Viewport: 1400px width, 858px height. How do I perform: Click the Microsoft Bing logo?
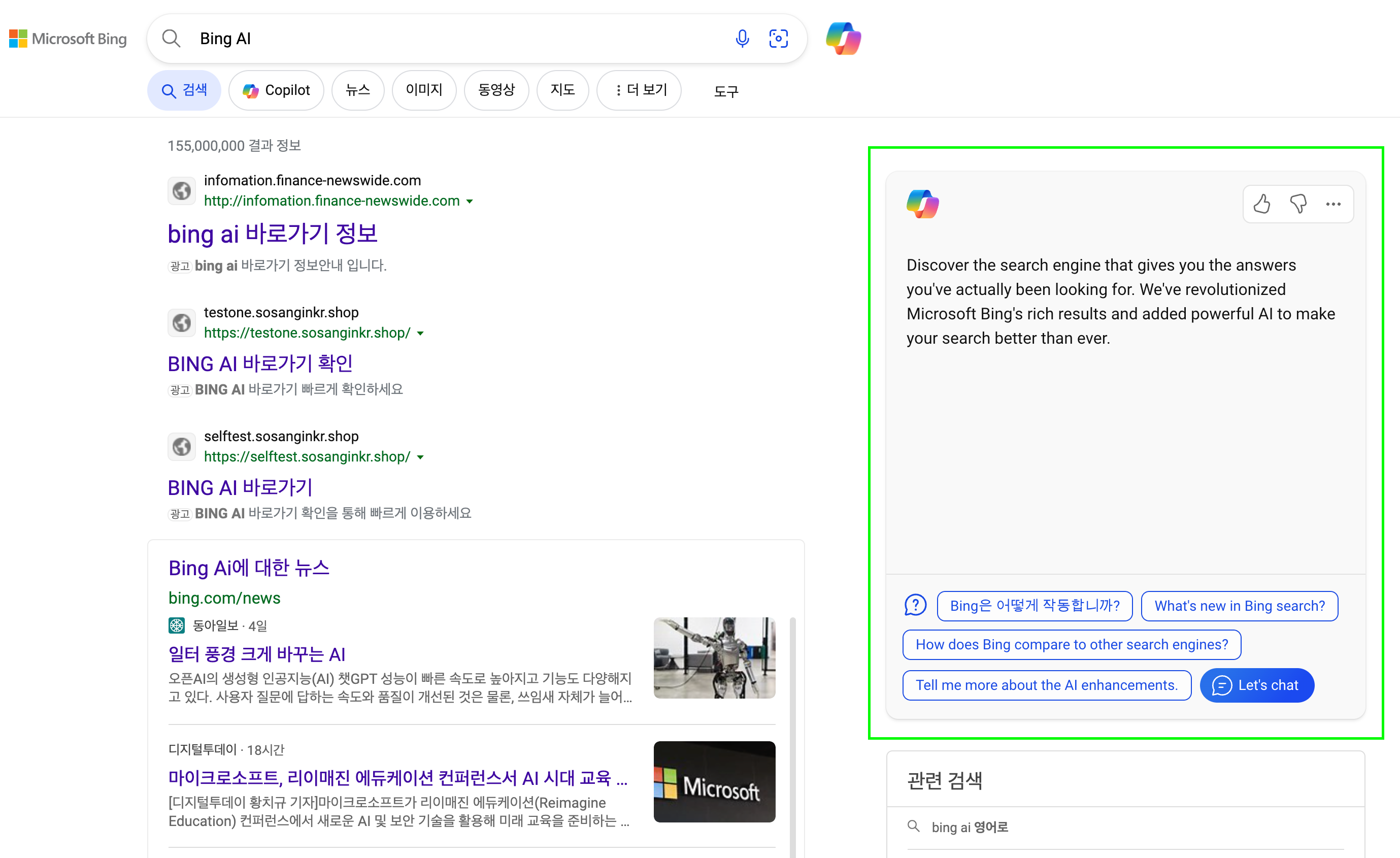tap(68, 39)
